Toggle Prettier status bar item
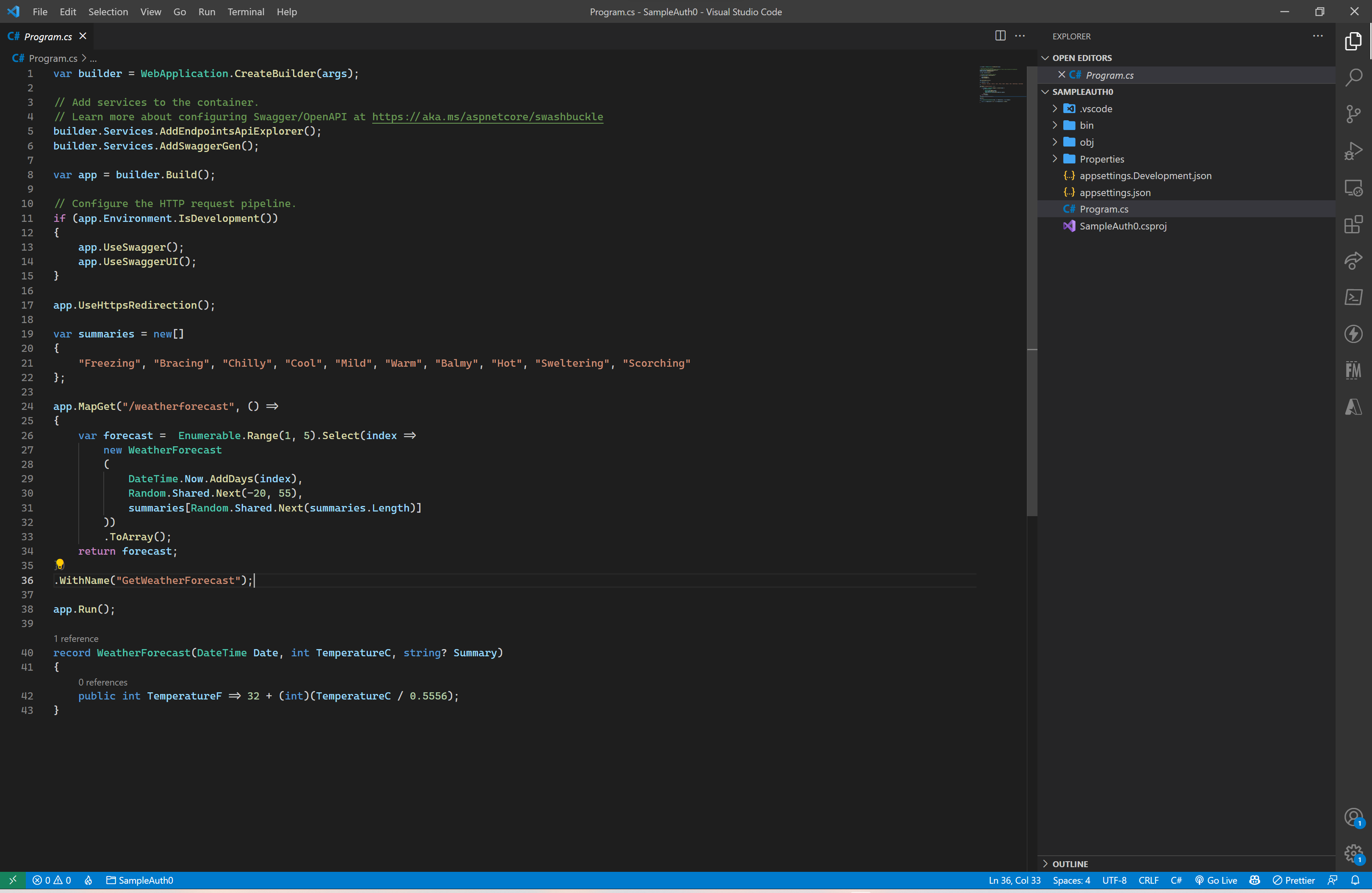 (x=1294, y=880)
